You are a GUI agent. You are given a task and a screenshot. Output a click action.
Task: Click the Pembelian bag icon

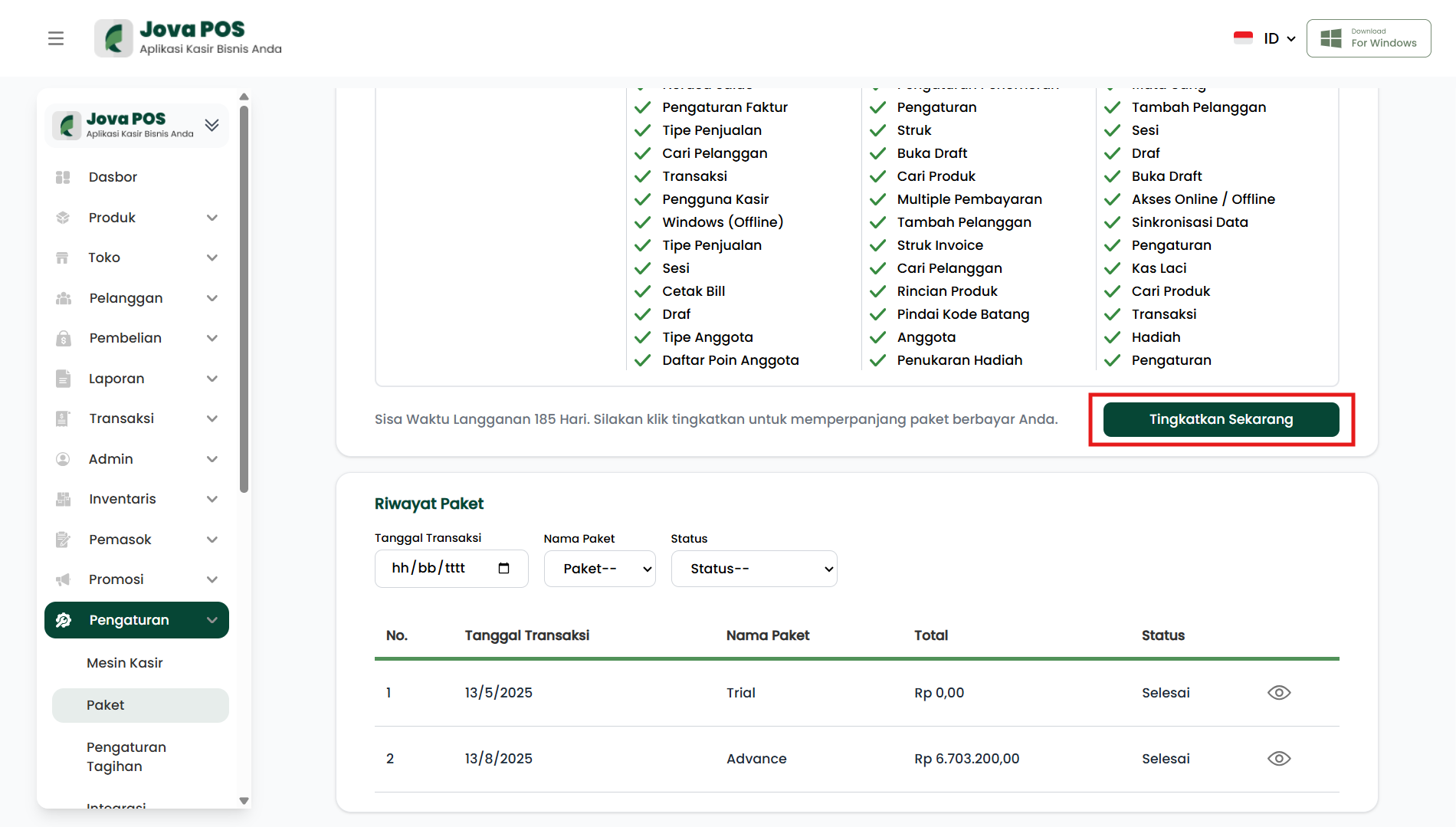63,338
